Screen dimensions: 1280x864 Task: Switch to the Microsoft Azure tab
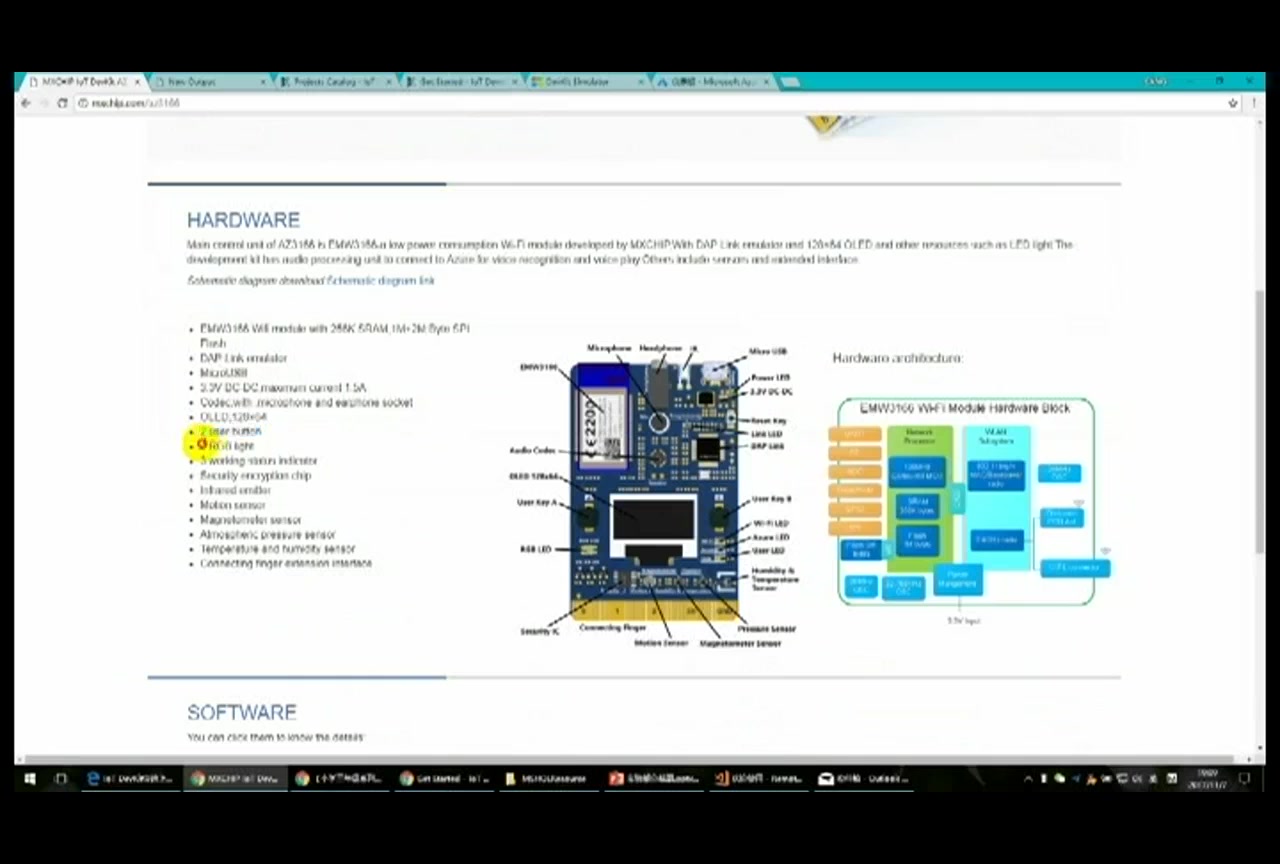(x=714, y=82)
